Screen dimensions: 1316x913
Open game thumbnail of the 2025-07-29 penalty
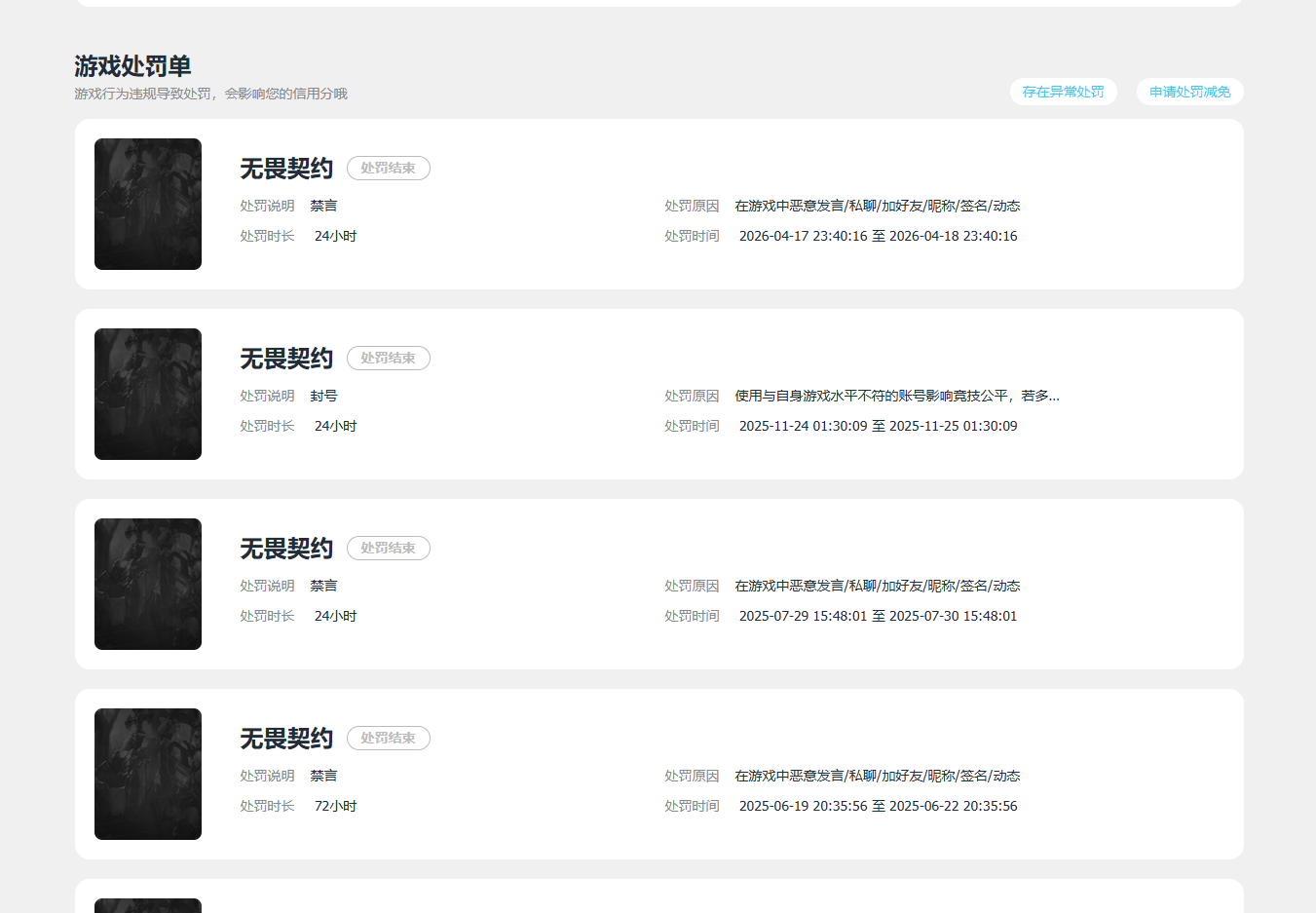click(x=148, y=584)
